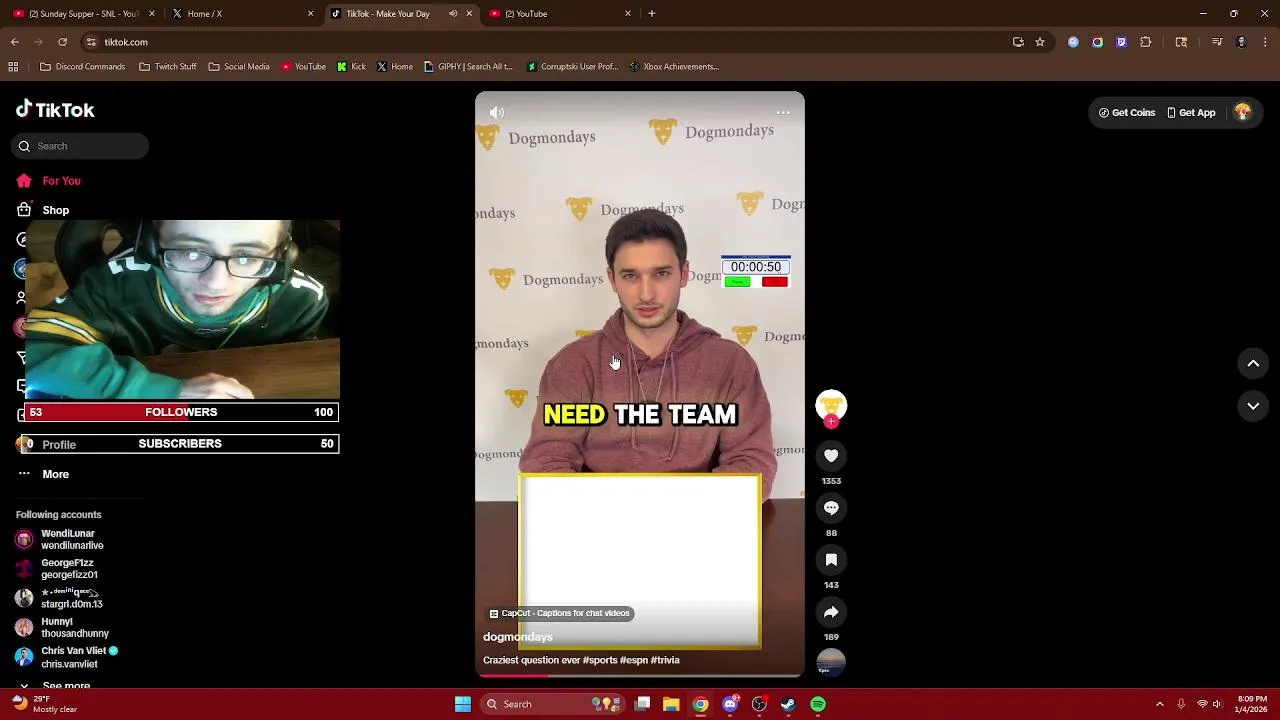The height and width of the screenshot is (720, 1280).
Task: Click the TikTok search field
Action: tap(80, 146)
